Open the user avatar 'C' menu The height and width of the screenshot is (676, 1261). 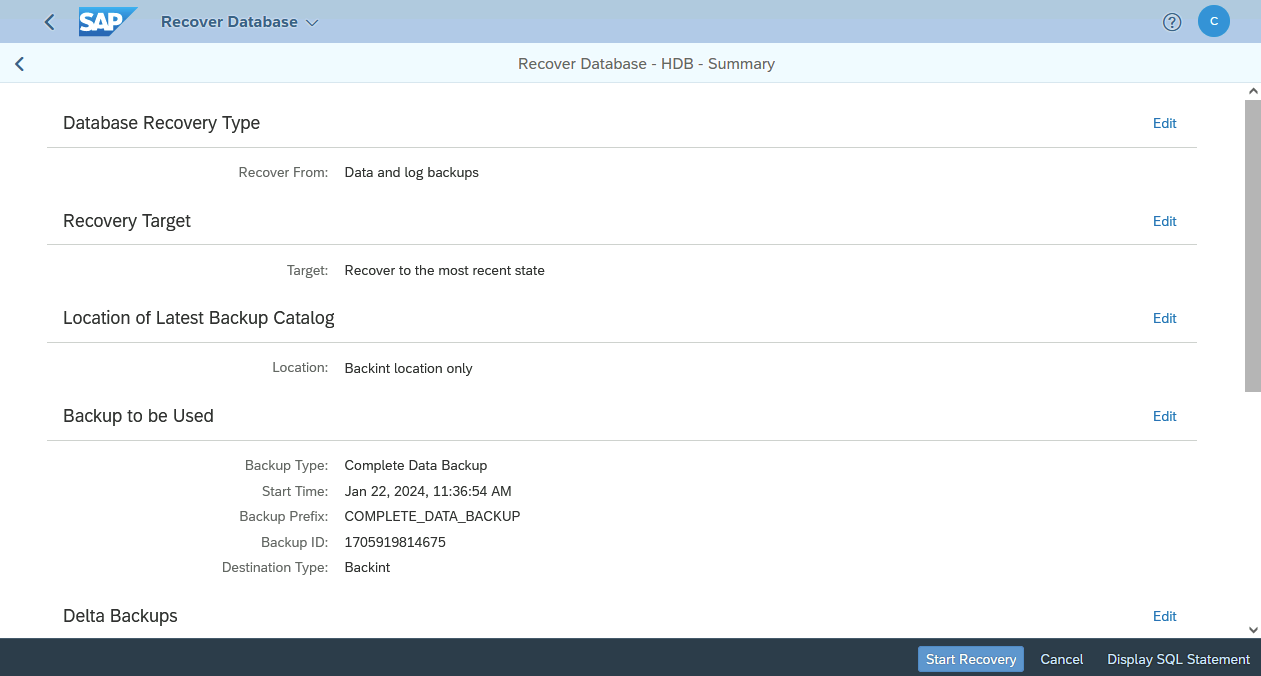coord(1213,21)
